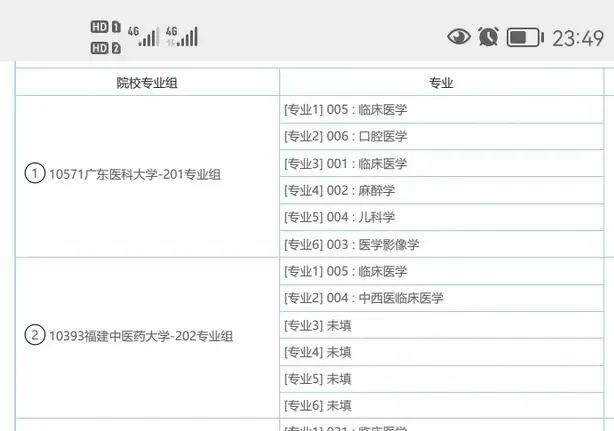Tap the HD 1 SIM indicator
Image resolution: width=614 pixels, height=431 pixels.
(x=105, y=27)
